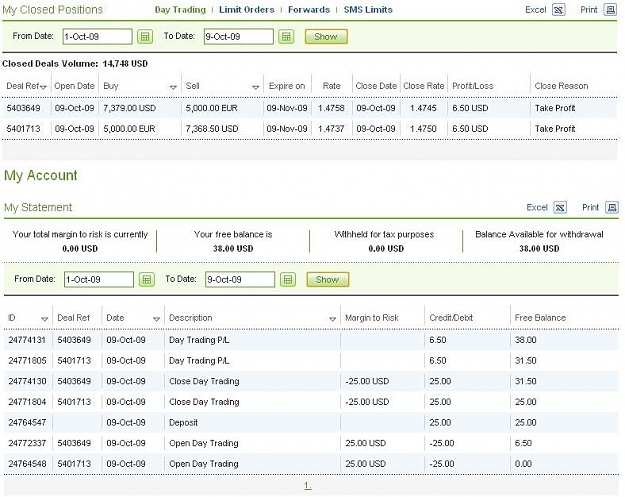The width and height of the screenshot is (625, 497).
Task: Sort statement by ID column arrow
Action: pos(45,319)
